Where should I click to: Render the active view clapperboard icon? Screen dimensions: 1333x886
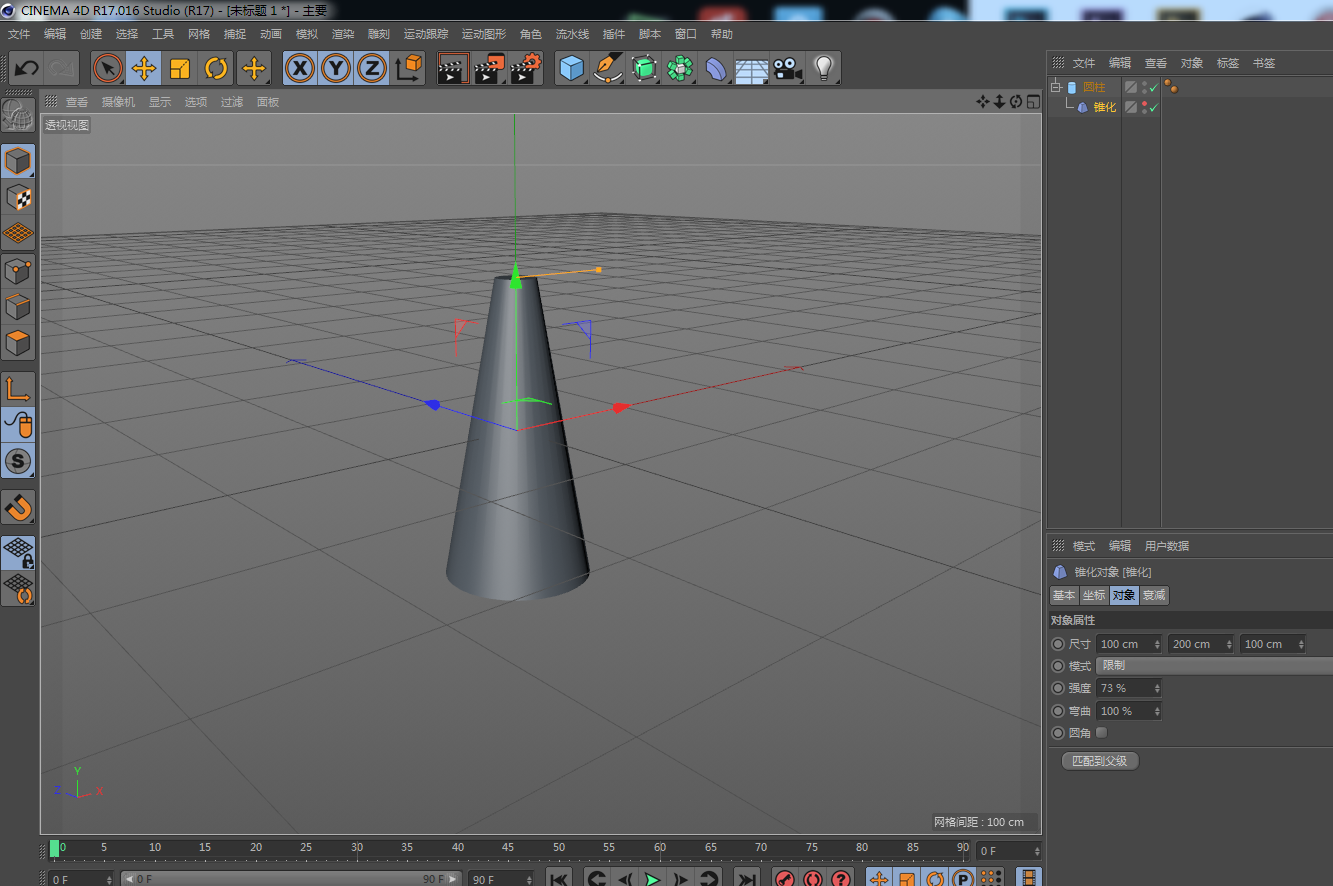coord(453,69)
